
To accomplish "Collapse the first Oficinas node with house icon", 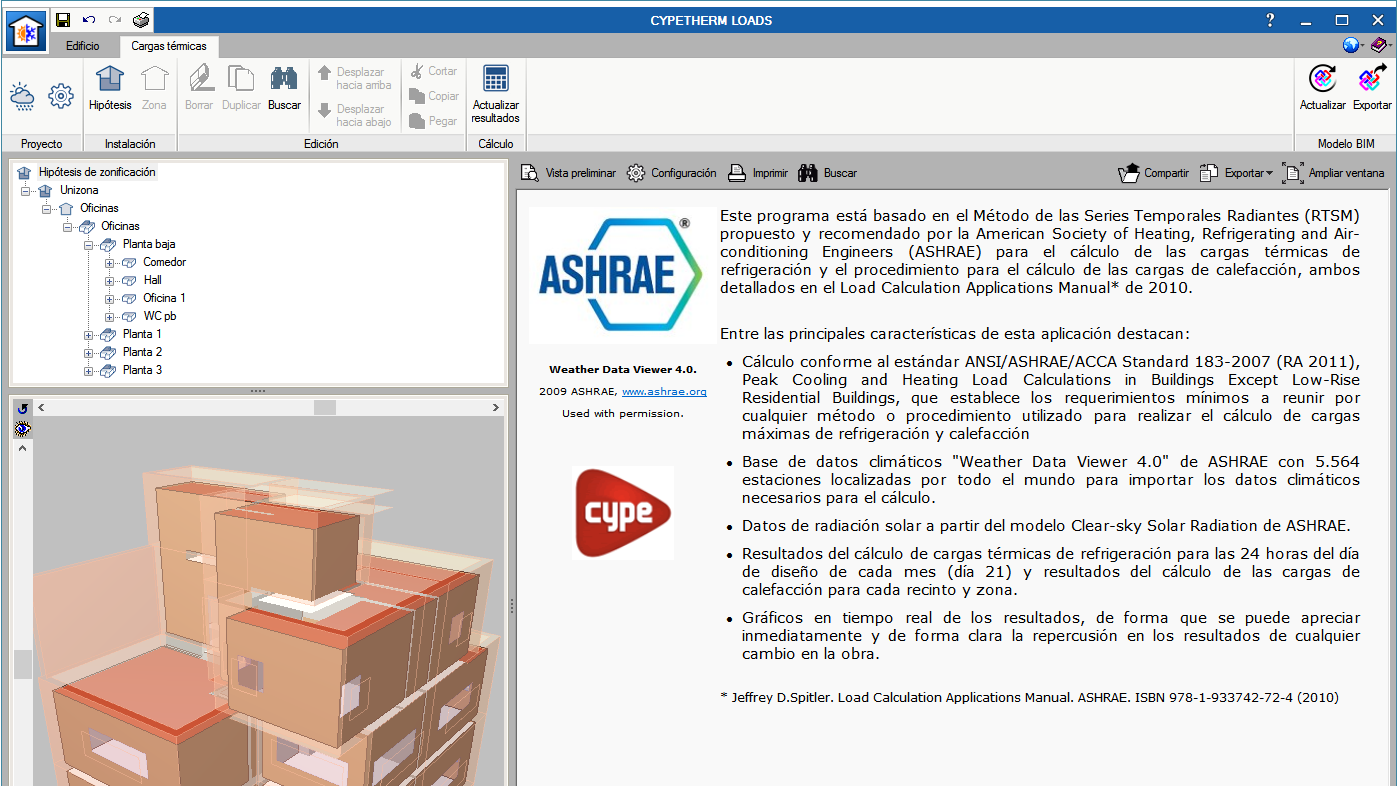I will point(47,208).
